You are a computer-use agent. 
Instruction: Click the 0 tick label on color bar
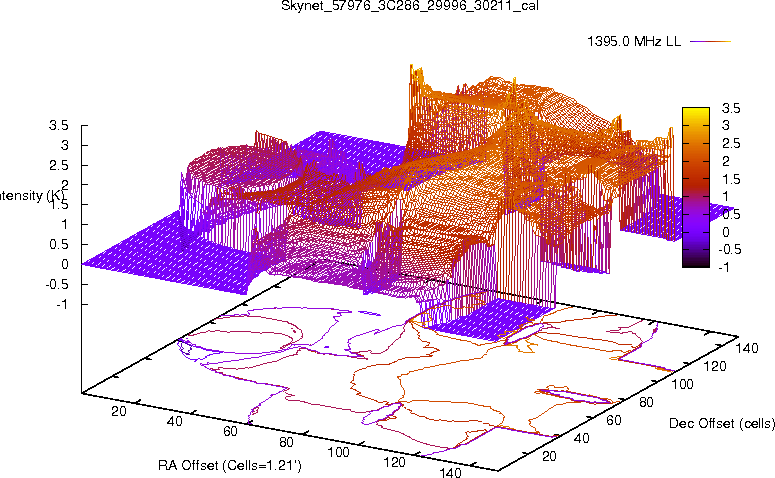point(726,232)
